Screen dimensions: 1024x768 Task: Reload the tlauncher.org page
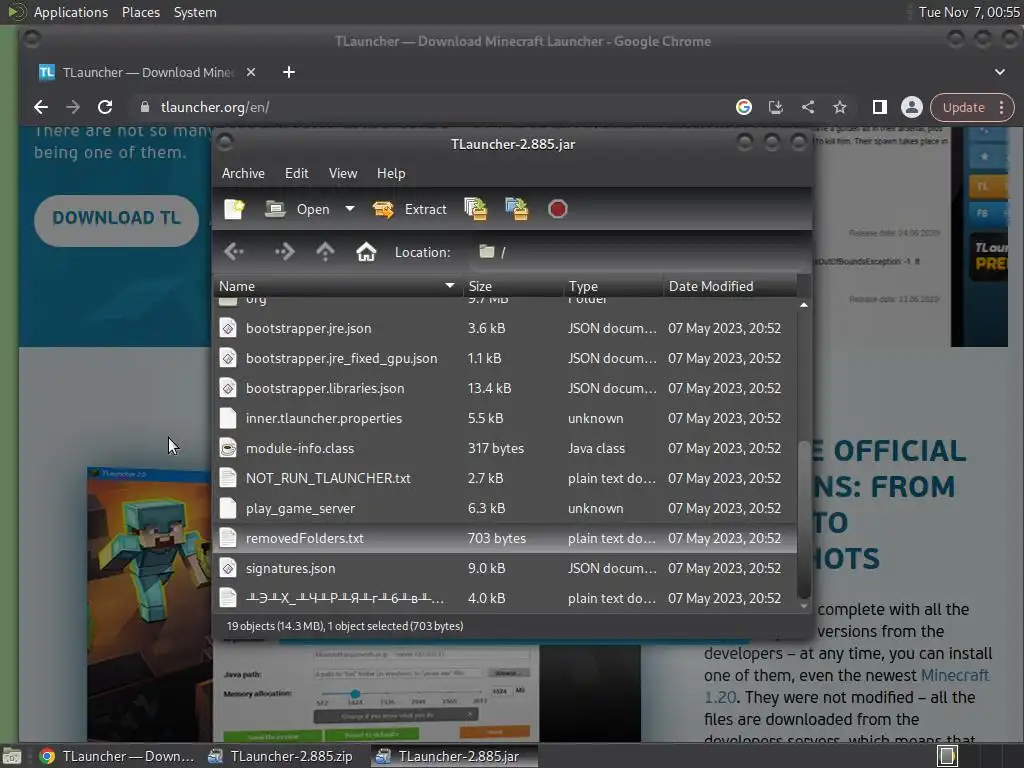pyautogui.click(x=104, y=107)
